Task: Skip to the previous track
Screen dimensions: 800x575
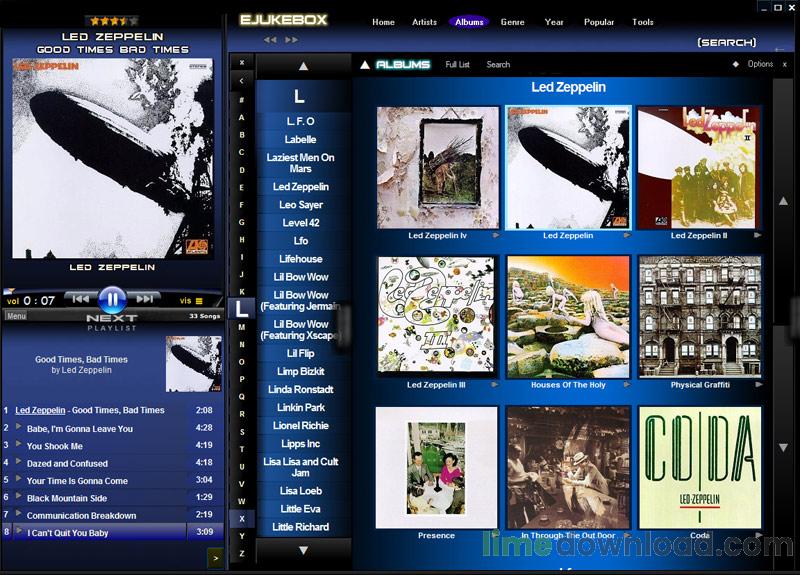Action: [81, 299]
